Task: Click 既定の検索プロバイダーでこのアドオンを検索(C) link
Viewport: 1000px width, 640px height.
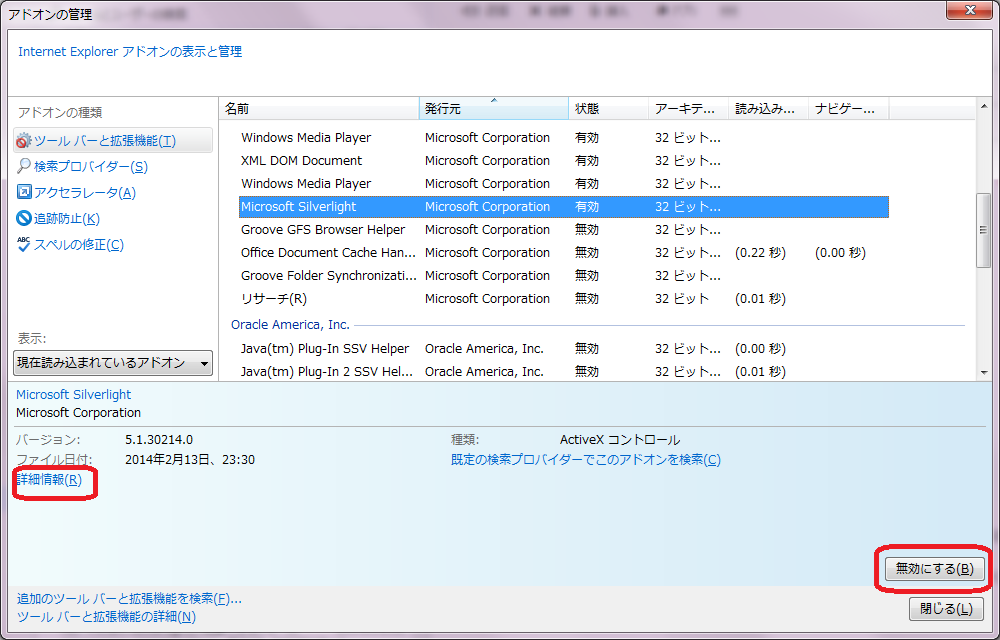Action: 585,460
